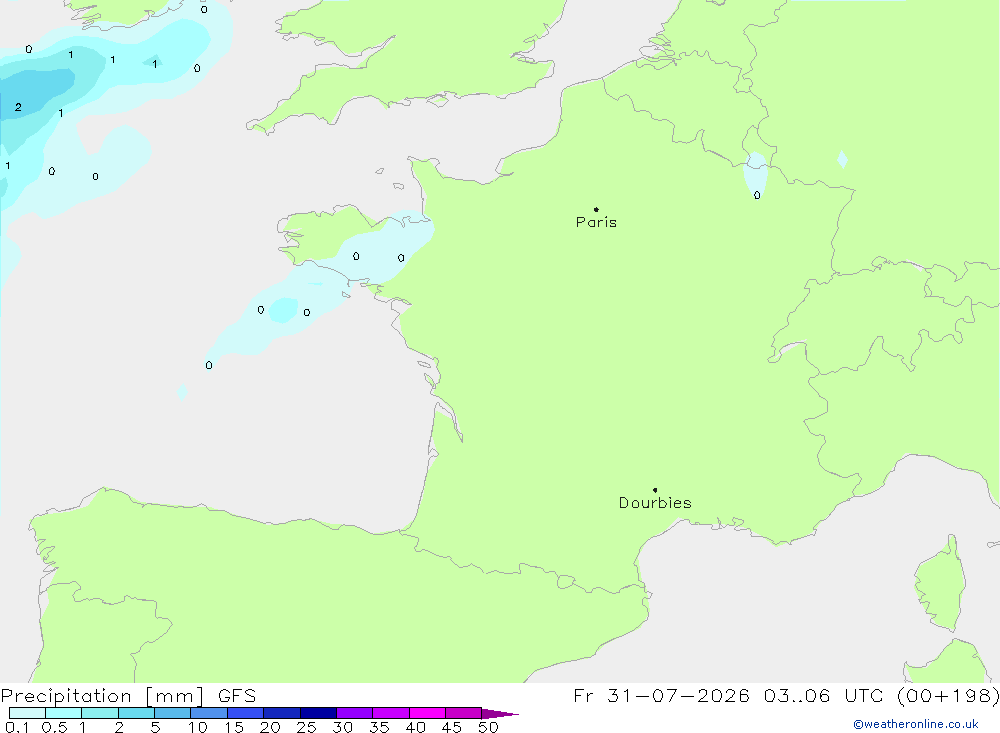1000x733 pixels.
Task: Select the Paris location dot marker
Action: coord(596,209)
